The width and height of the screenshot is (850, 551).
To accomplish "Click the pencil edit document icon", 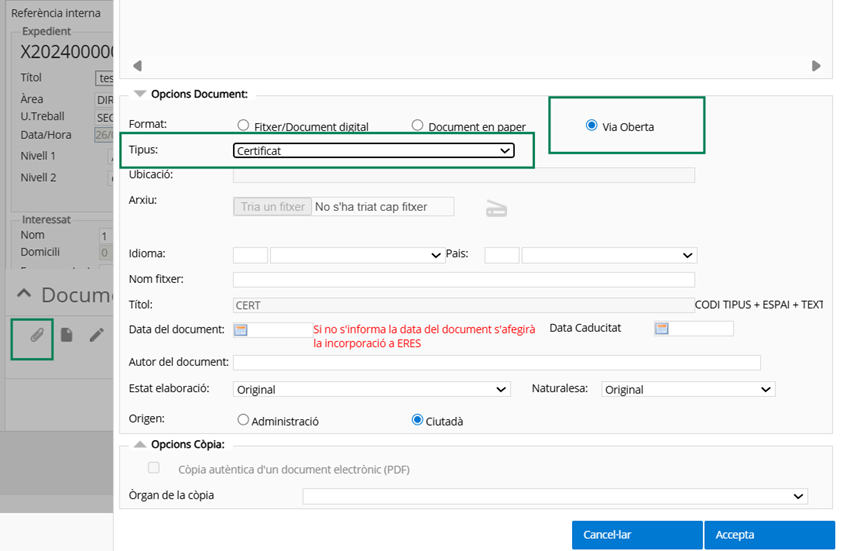I will click(x=96, y=335).
